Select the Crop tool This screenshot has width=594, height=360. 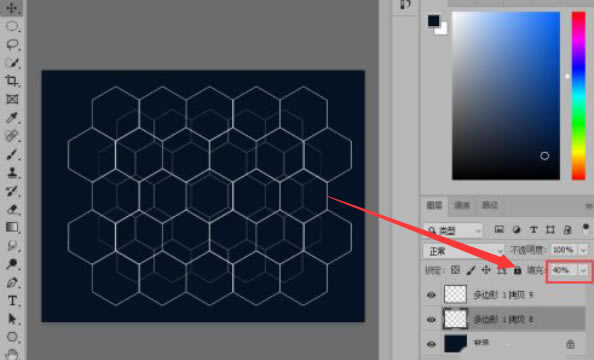(x=12, y=81)
